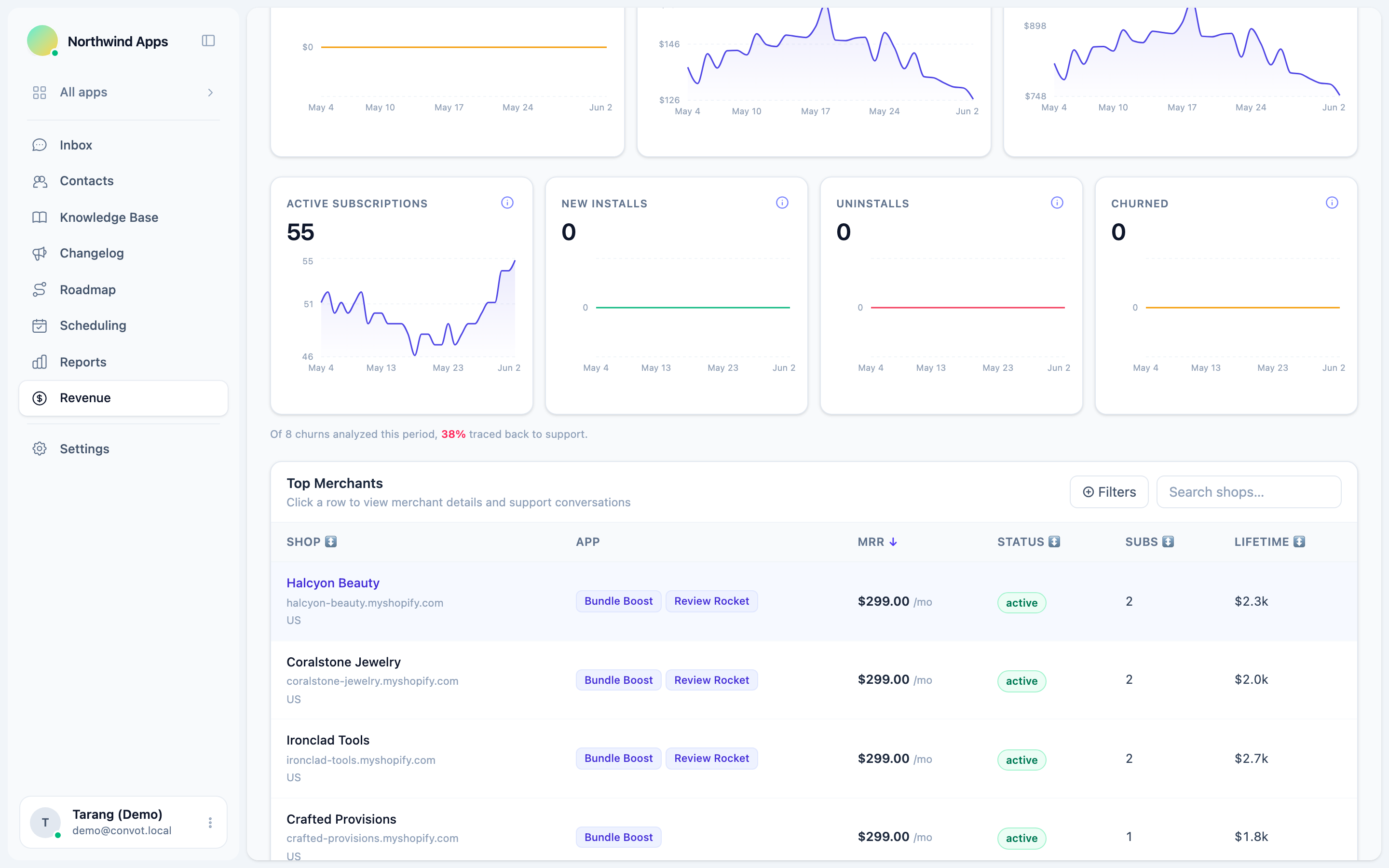
Task: Expand the All apps chevron
Action: point(211,93)
